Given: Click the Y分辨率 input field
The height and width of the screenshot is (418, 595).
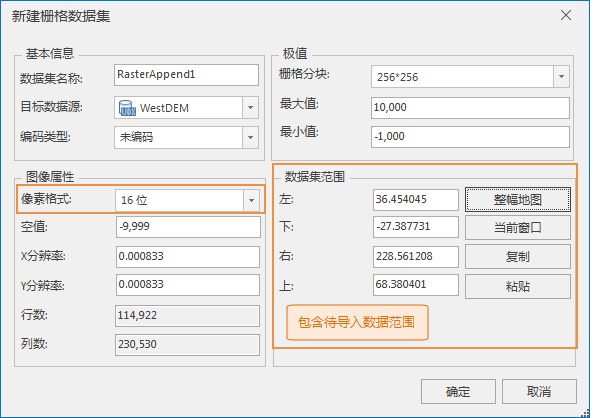Looking at the screenshot, I should click(188, 285).
